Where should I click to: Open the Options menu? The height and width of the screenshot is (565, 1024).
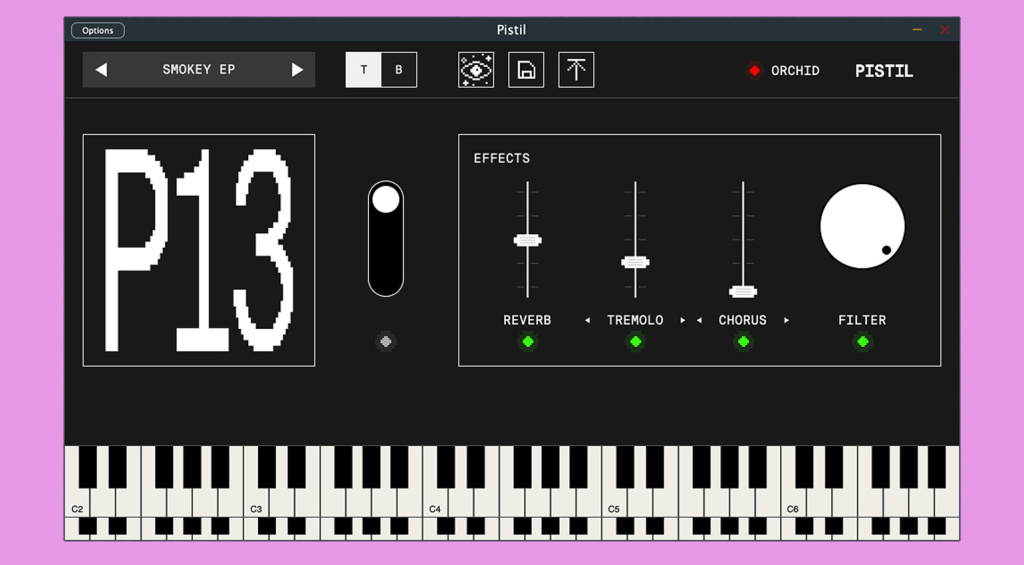98,30
